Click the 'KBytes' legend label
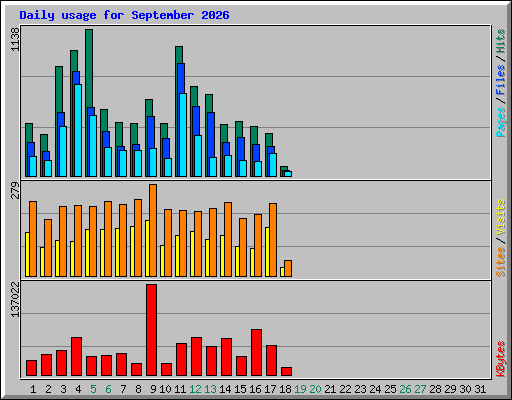The width and height of the screenshot is (512, 400). pos(500,359)
